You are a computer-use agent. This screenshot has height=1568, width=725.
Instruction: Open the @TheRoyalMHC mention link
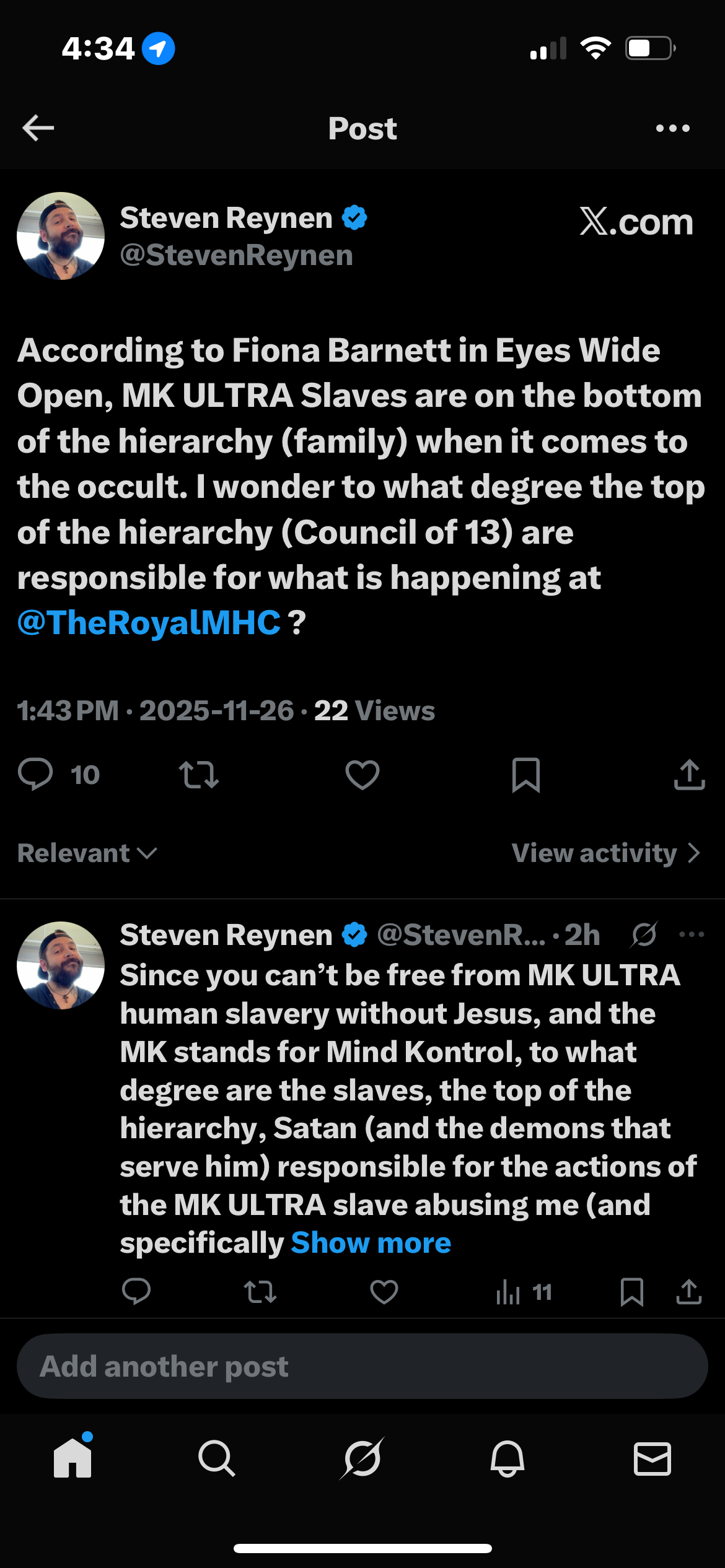(149, 623)
